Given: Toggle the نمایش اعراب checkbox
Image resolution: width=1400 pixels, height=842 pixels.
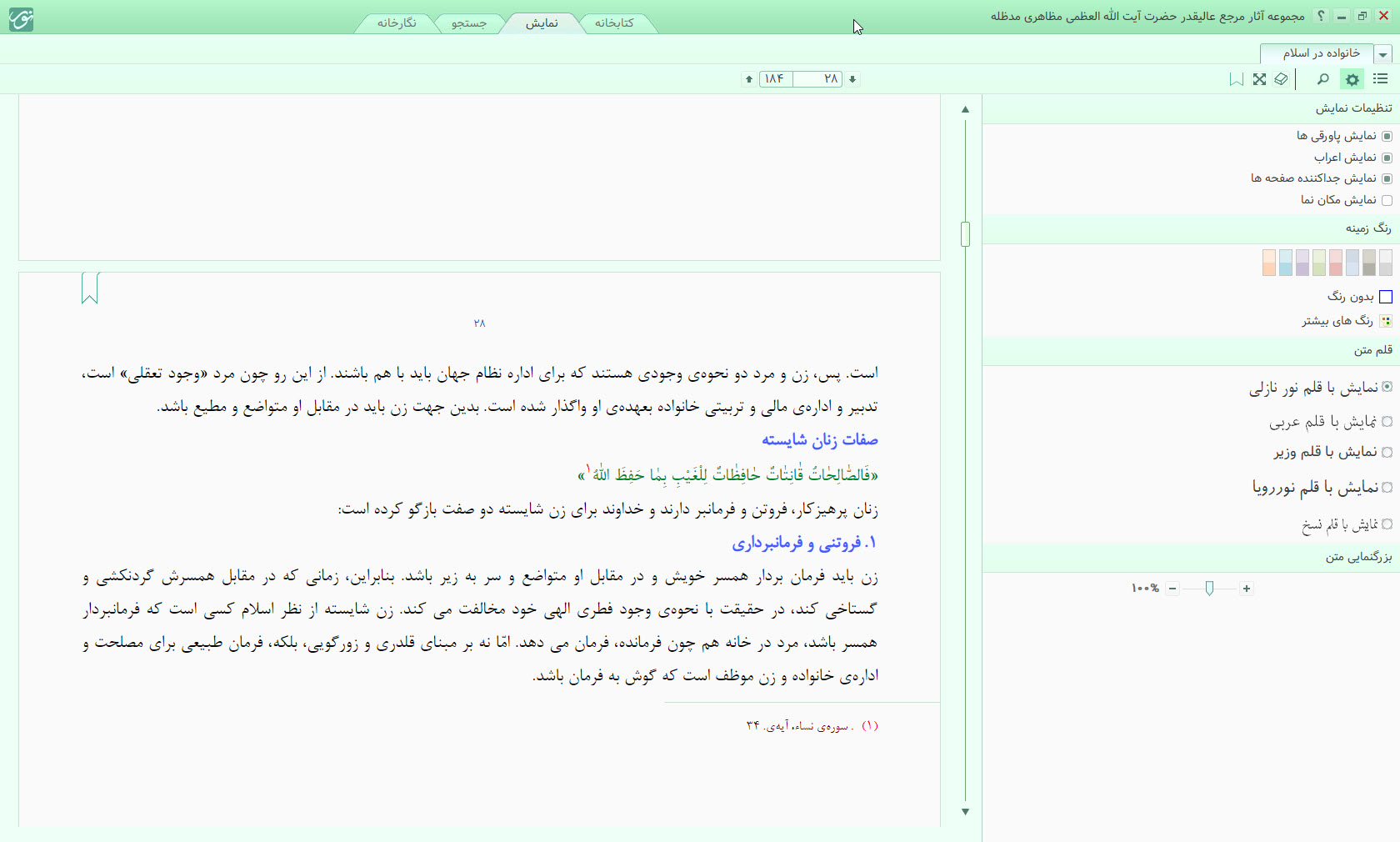Looking at the screenshot, I should pyautogui.click(x=1387, y=158).
